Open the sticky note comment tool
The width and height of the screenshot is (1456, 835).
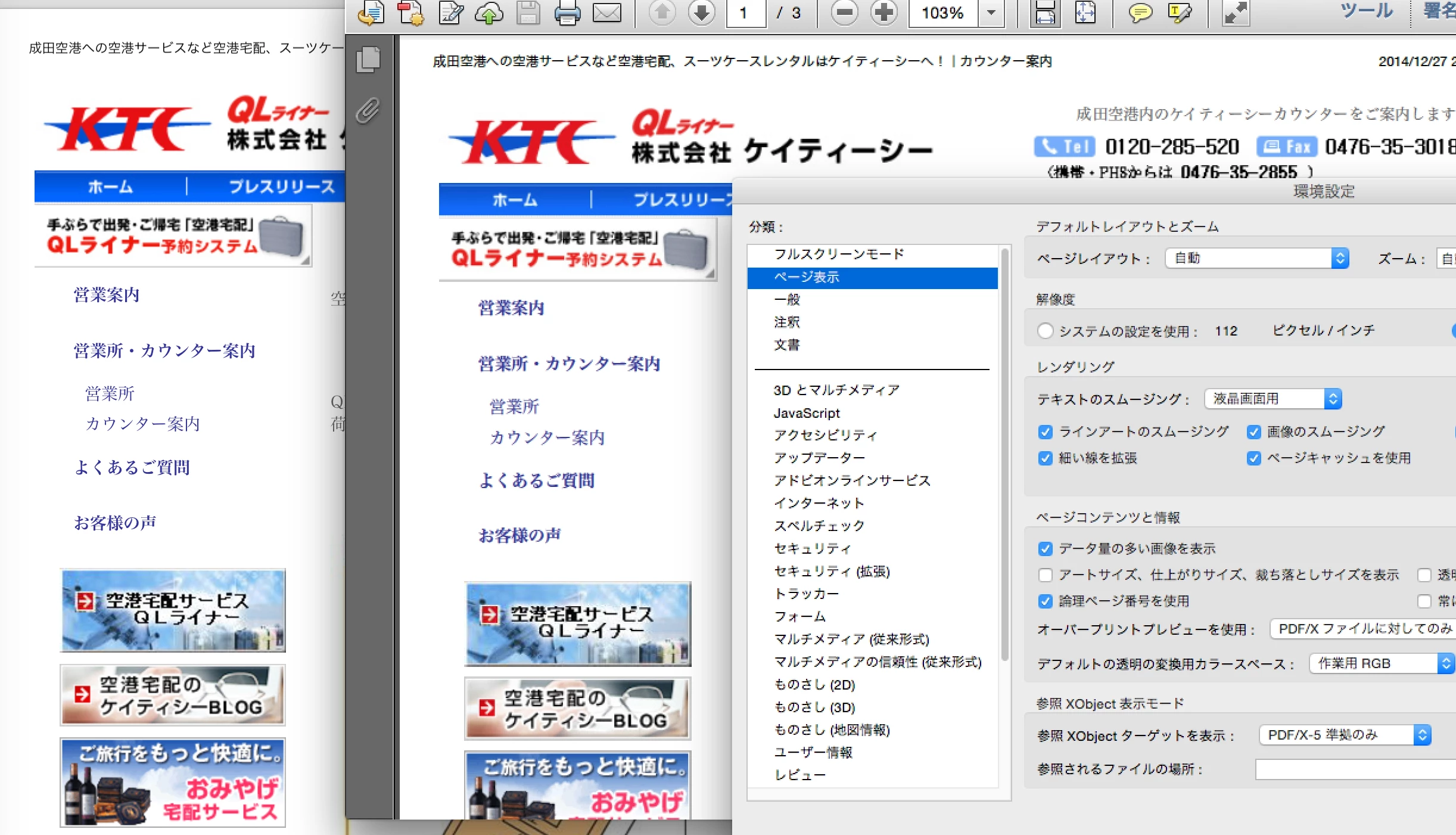coord(1140,13)
